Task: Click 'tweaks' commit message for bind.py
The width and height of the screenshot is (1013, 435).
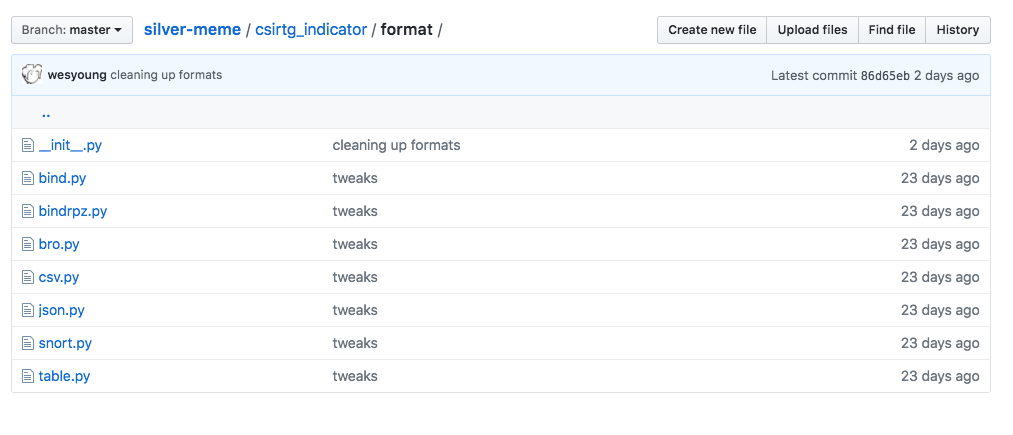Action: pyautogui.click(x=355, y=178)
